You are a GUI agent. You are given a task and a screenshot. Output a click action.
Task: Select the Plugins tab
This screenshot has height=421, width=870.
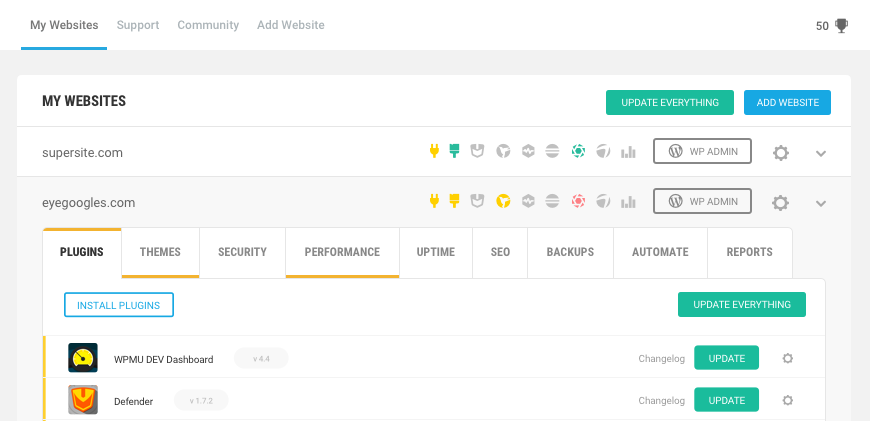click(82, 252)
